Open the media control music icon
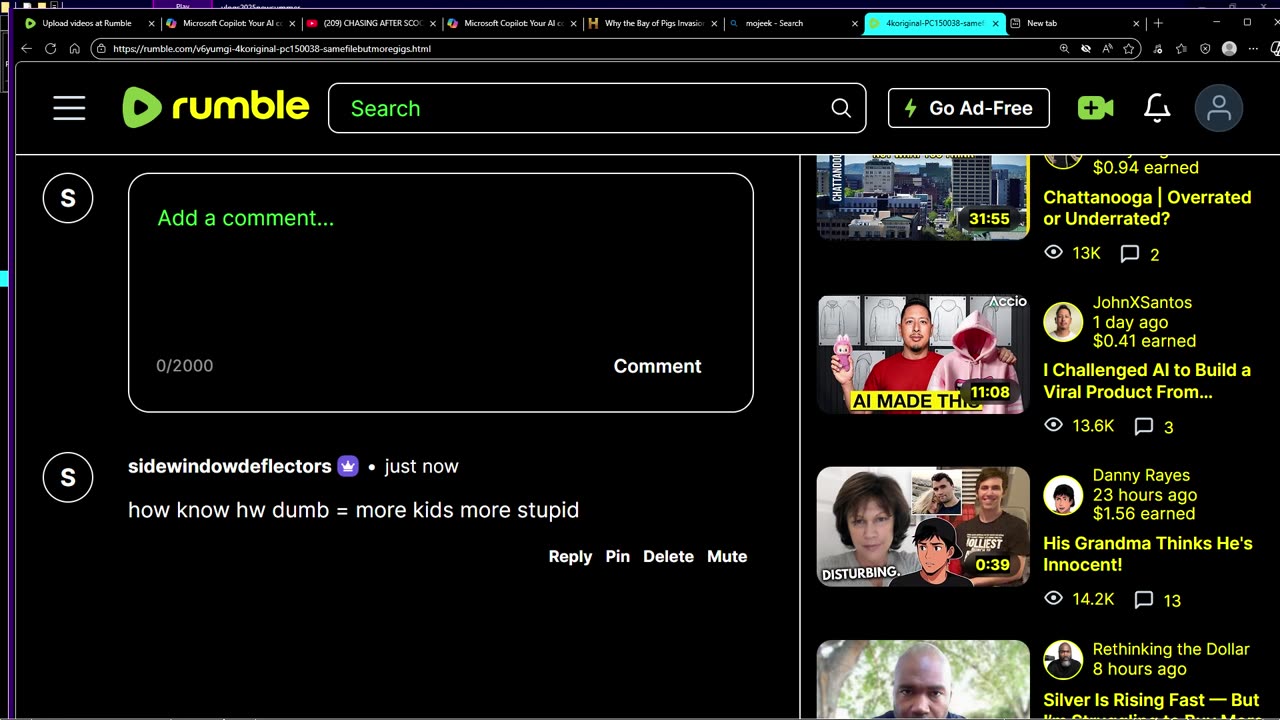 (1158, 48)
